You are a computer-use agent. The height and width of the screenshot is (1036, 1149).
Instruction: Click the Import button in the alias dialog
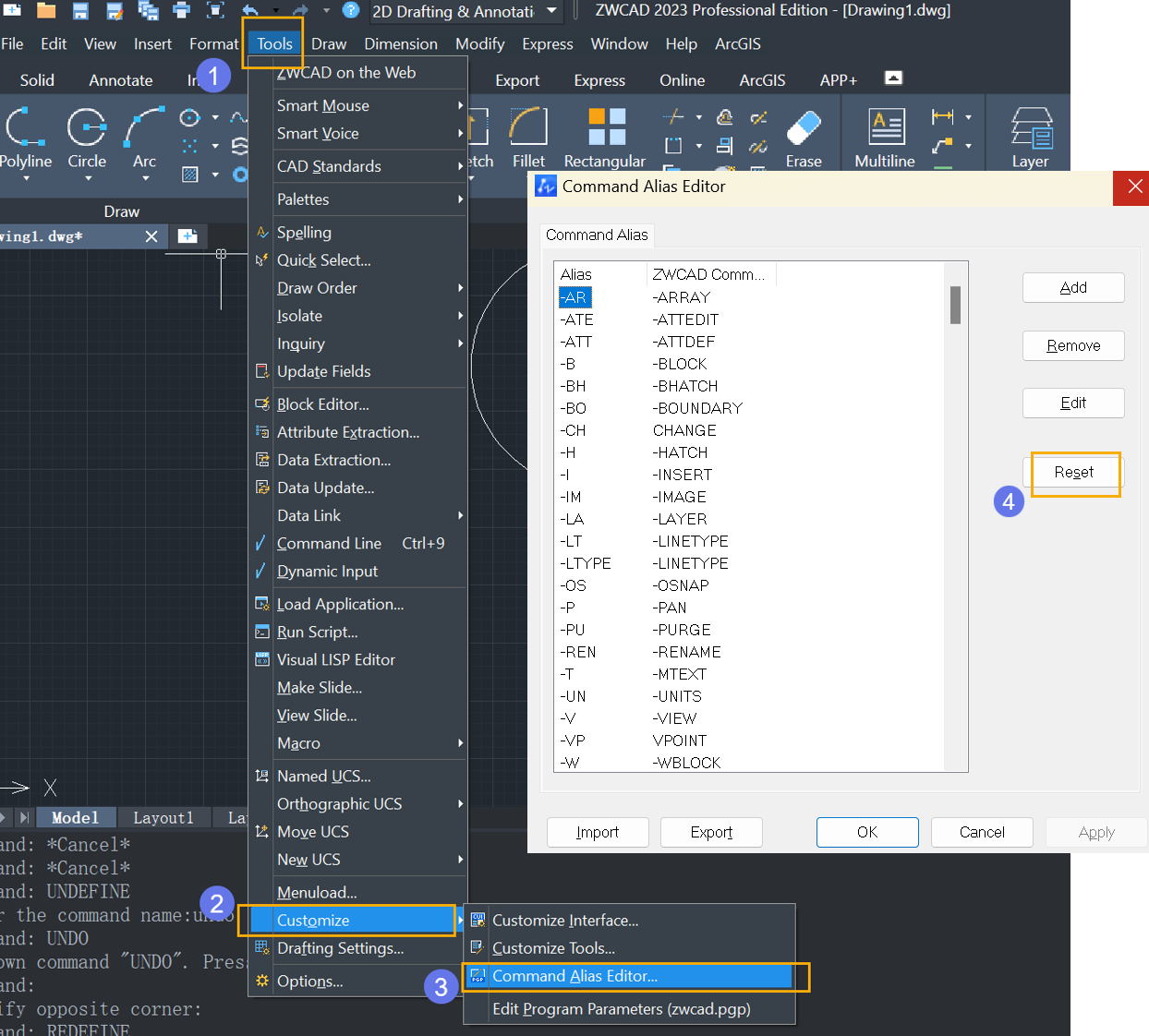[x=598, y=832]
